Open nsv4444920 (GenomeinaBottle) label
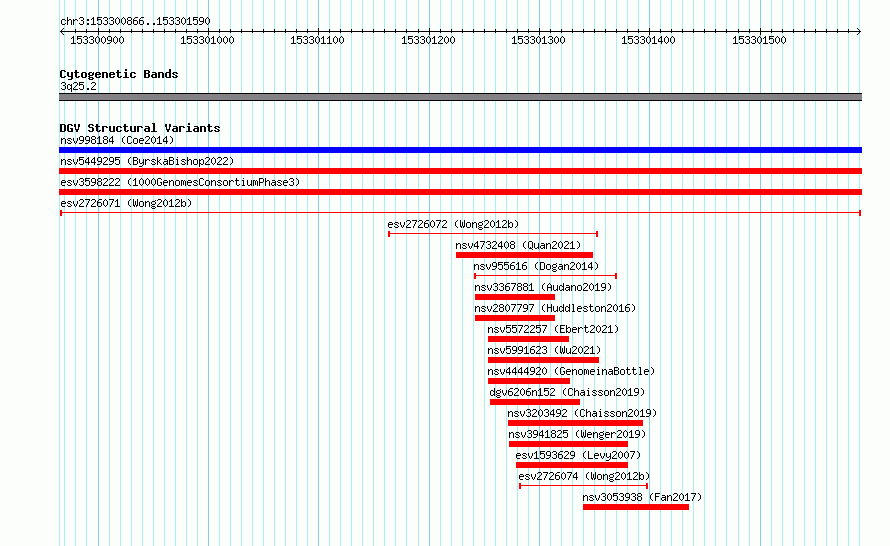 click(x=571, y=371)
